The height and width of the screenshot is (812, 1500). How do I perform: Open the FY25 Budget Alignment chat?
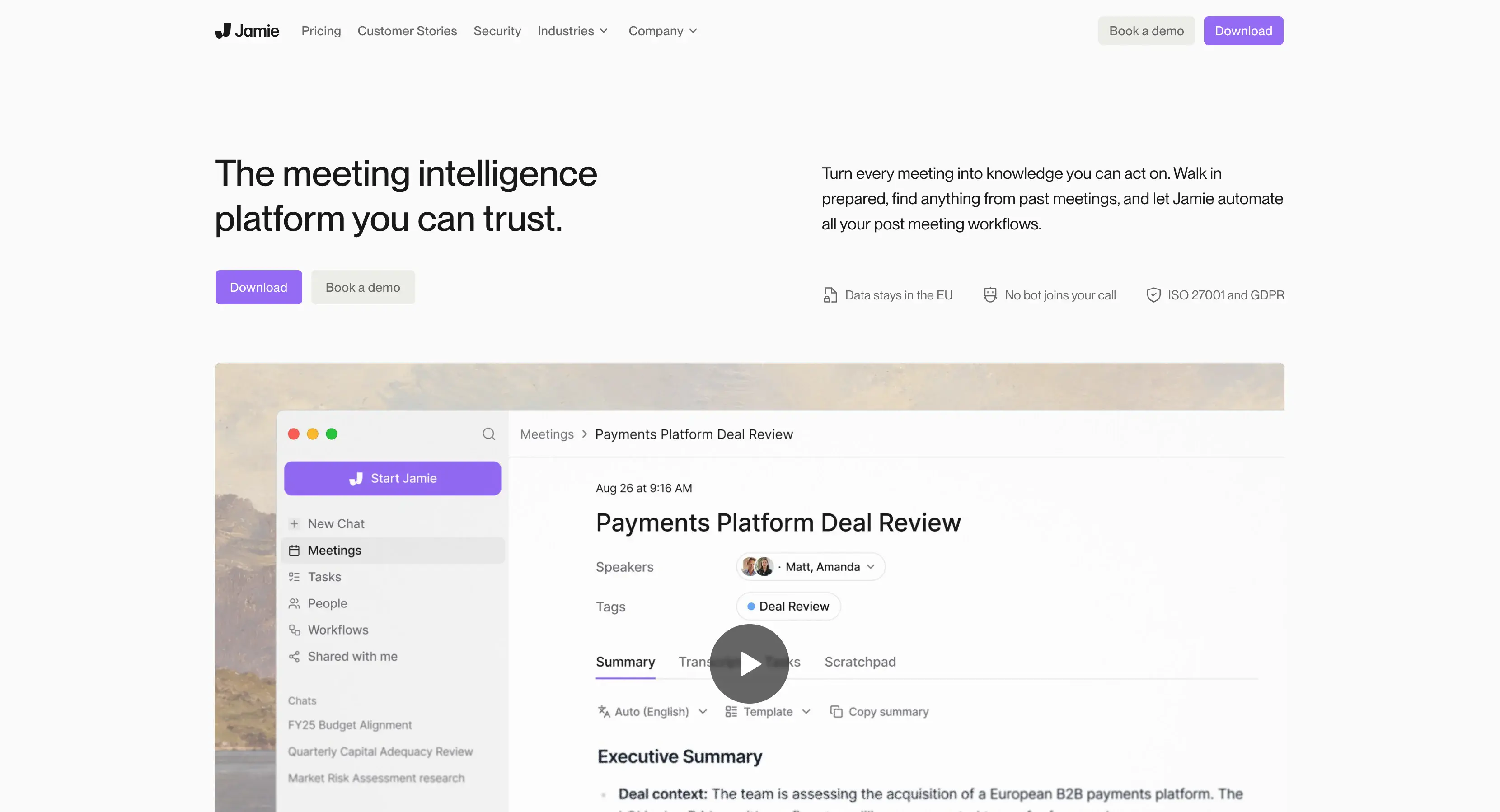point(349,725)
